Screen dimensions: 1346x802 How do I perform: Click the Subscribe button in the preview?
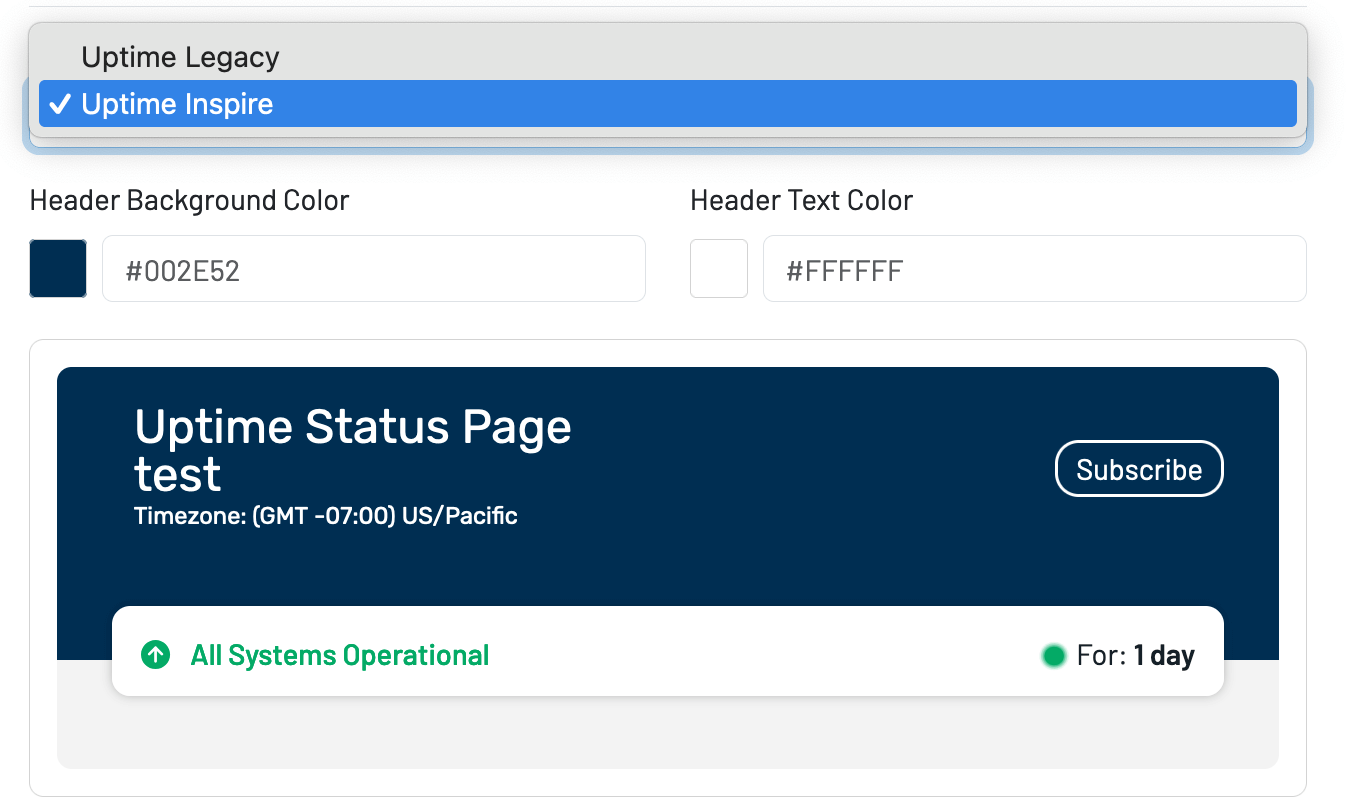pyautogui.click(x=1138, y=468)
